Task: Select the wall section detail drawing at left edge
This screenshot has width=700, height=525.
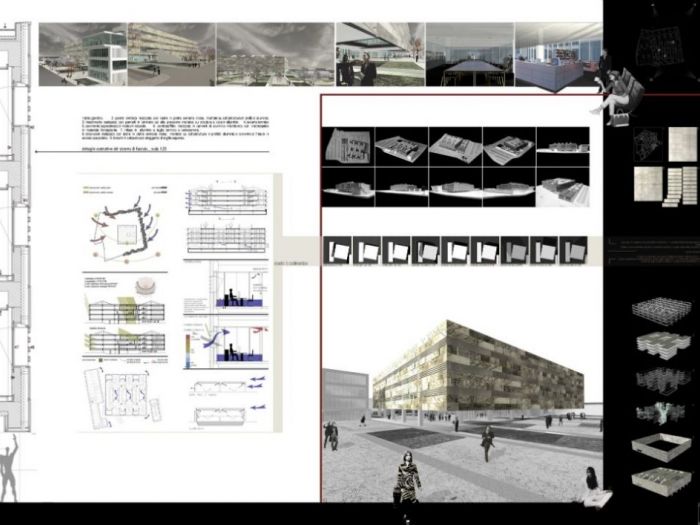Action: [16, 228]
